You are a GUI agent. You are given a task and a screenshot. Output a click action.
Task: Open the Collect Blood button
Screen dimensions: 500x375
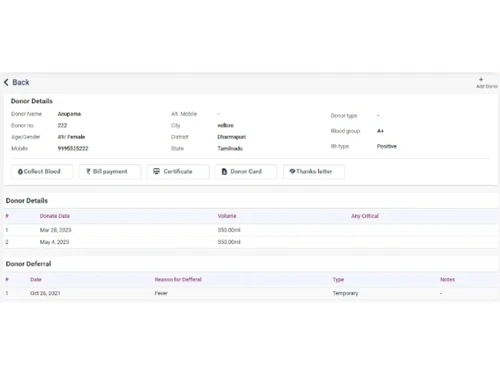coord(42,172)
